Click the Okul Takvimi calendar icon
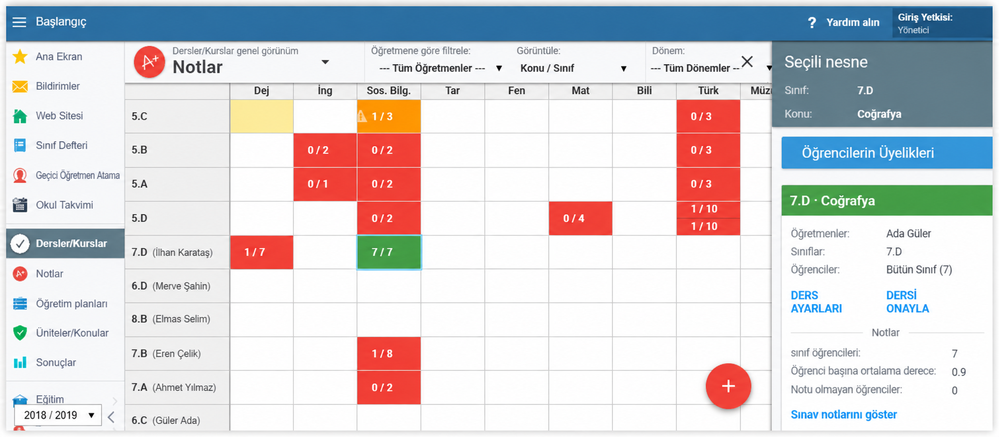Viewport: 999px width, 437px height. click(x=20, y=205)
